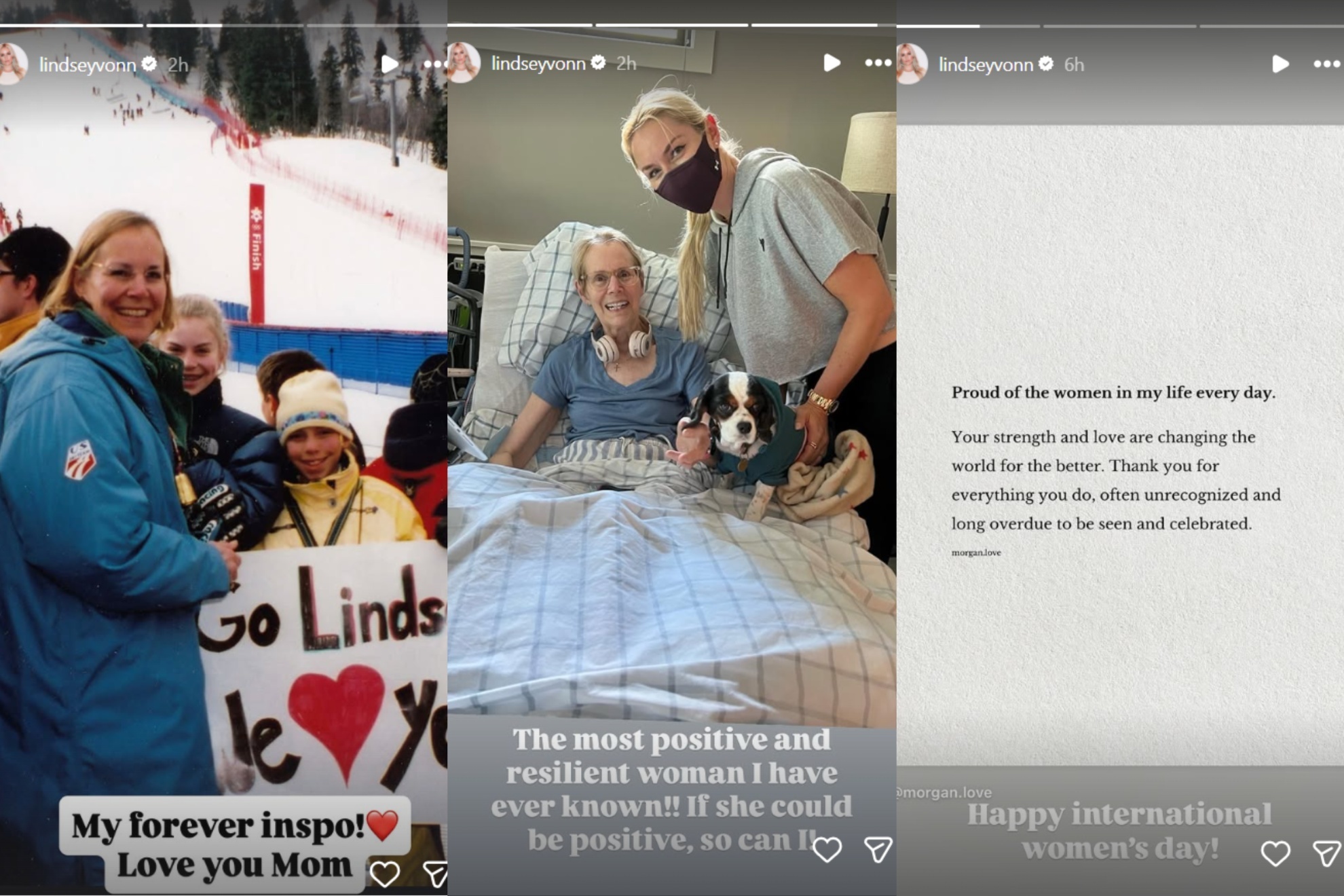Share the first story using the paper-plane icon

(x=435, y=874)
